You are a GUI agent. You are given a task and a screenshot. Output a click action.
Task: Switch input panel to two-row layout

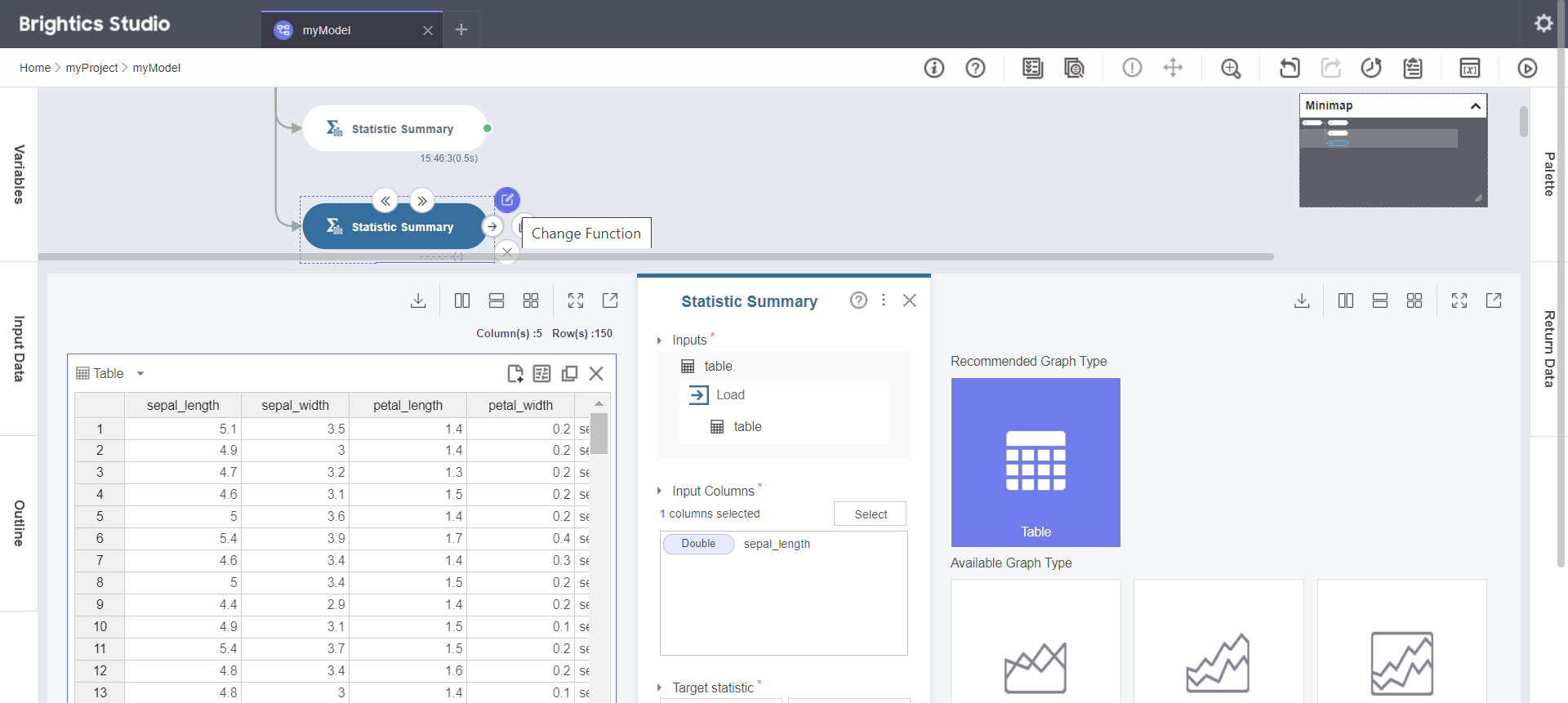pyautogui.click(x=497, y=300)
